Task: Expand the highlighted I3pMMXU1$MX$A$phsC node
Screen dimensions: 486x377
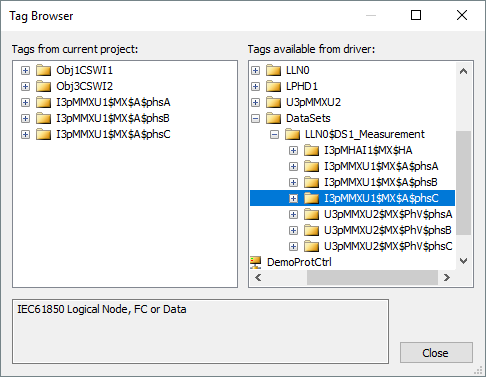Action: 293,199
